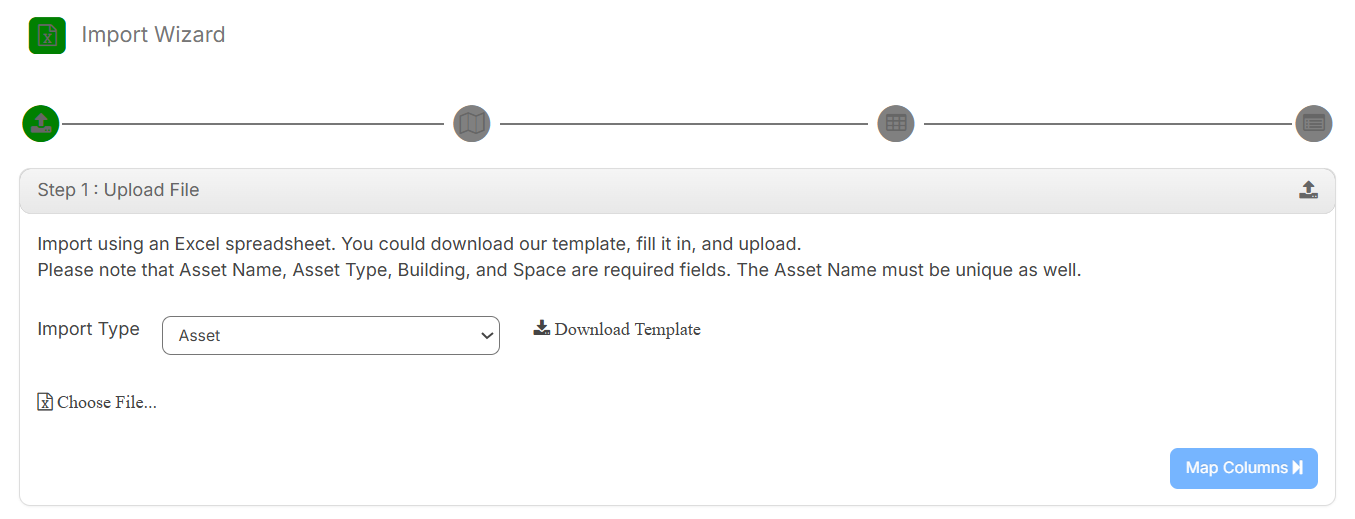The width and height of the screenshot is (1355, 519).
Task: Click the arrow icon on Map Columns
Action: click(1298, 468)
